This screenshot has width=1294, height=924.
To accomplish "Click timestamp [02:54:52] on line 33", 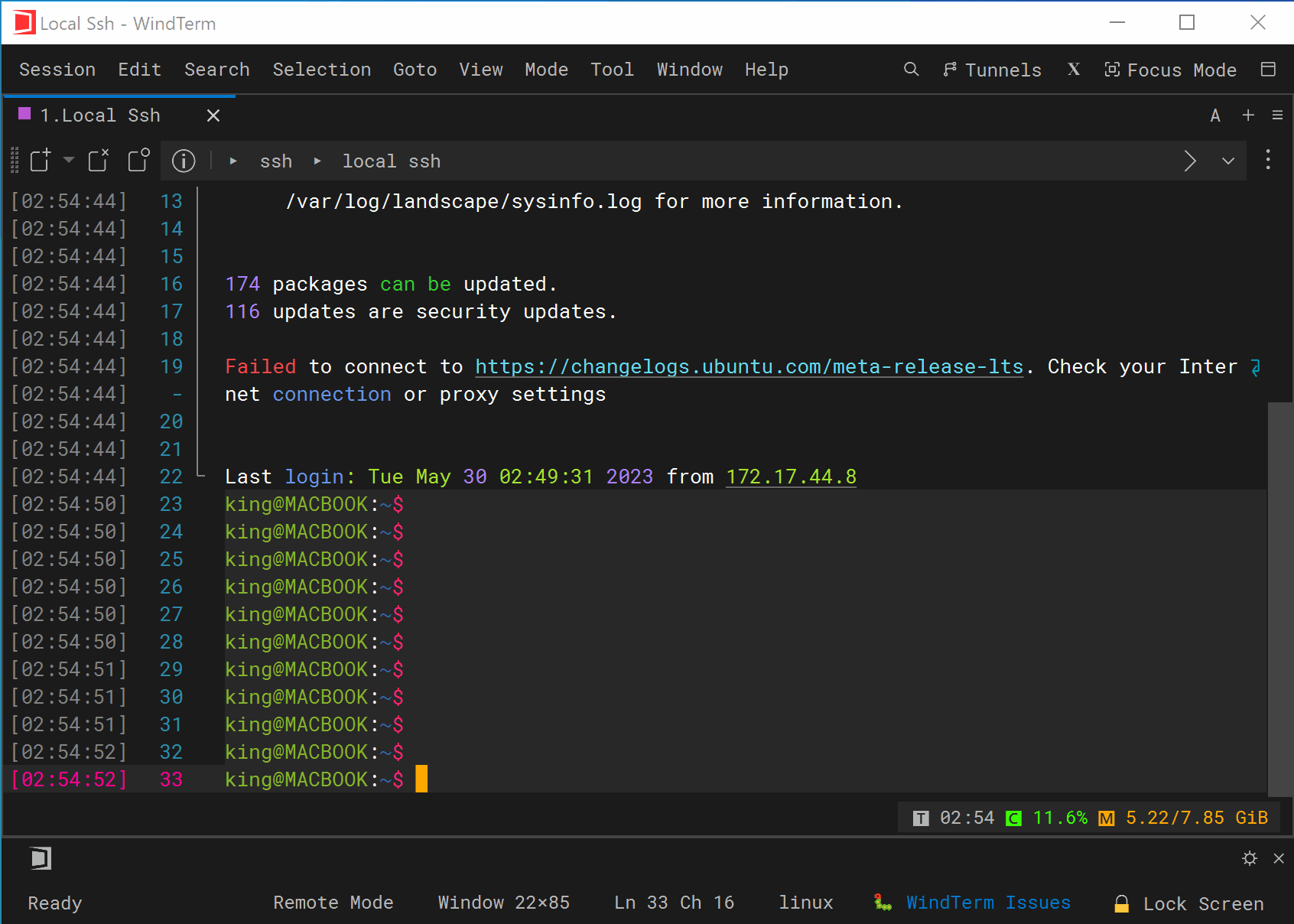I will point(69,780).
